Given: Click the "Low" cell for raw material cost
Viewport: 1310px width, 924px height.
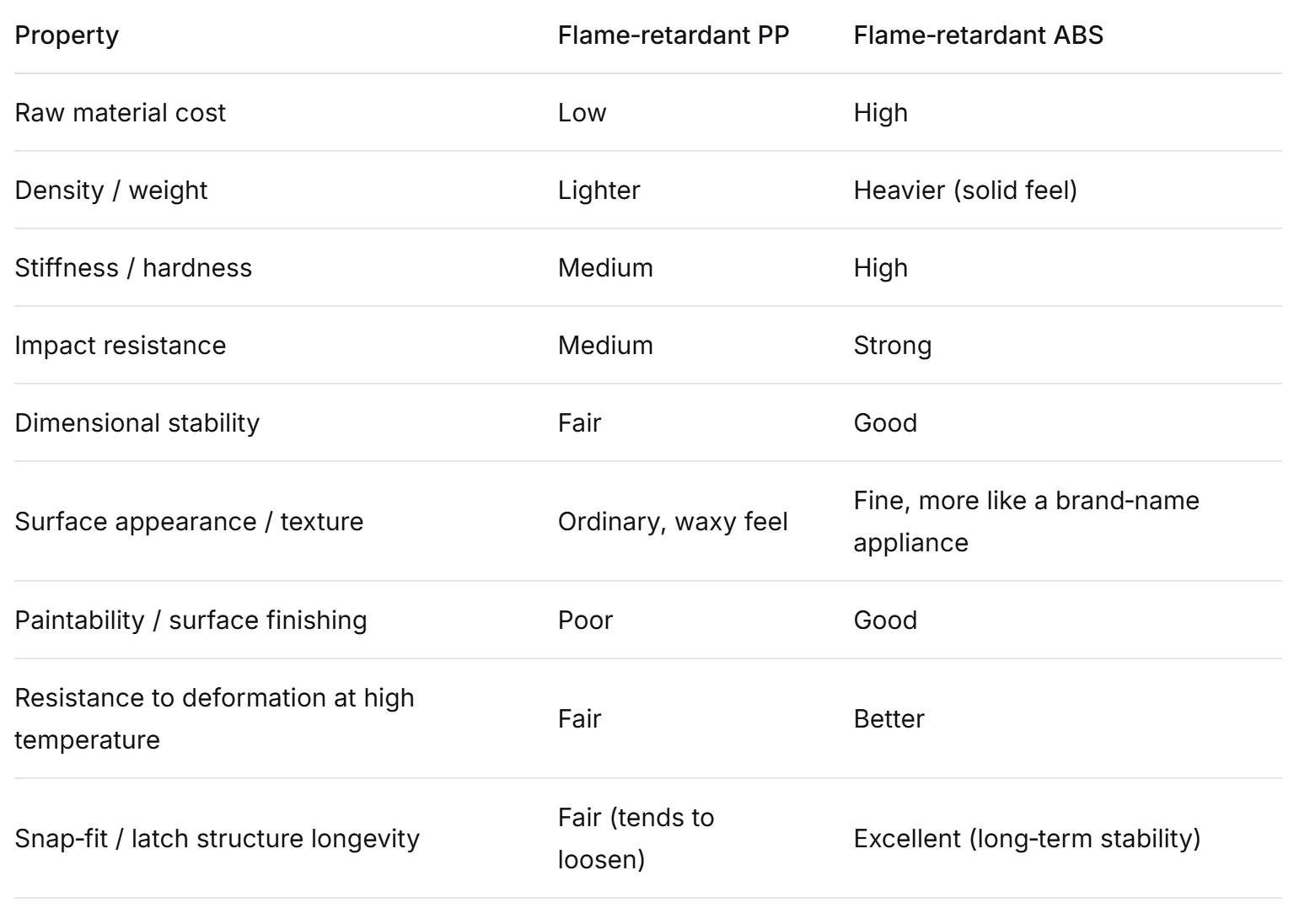Looking at the screenshot, I should (582, 113).
